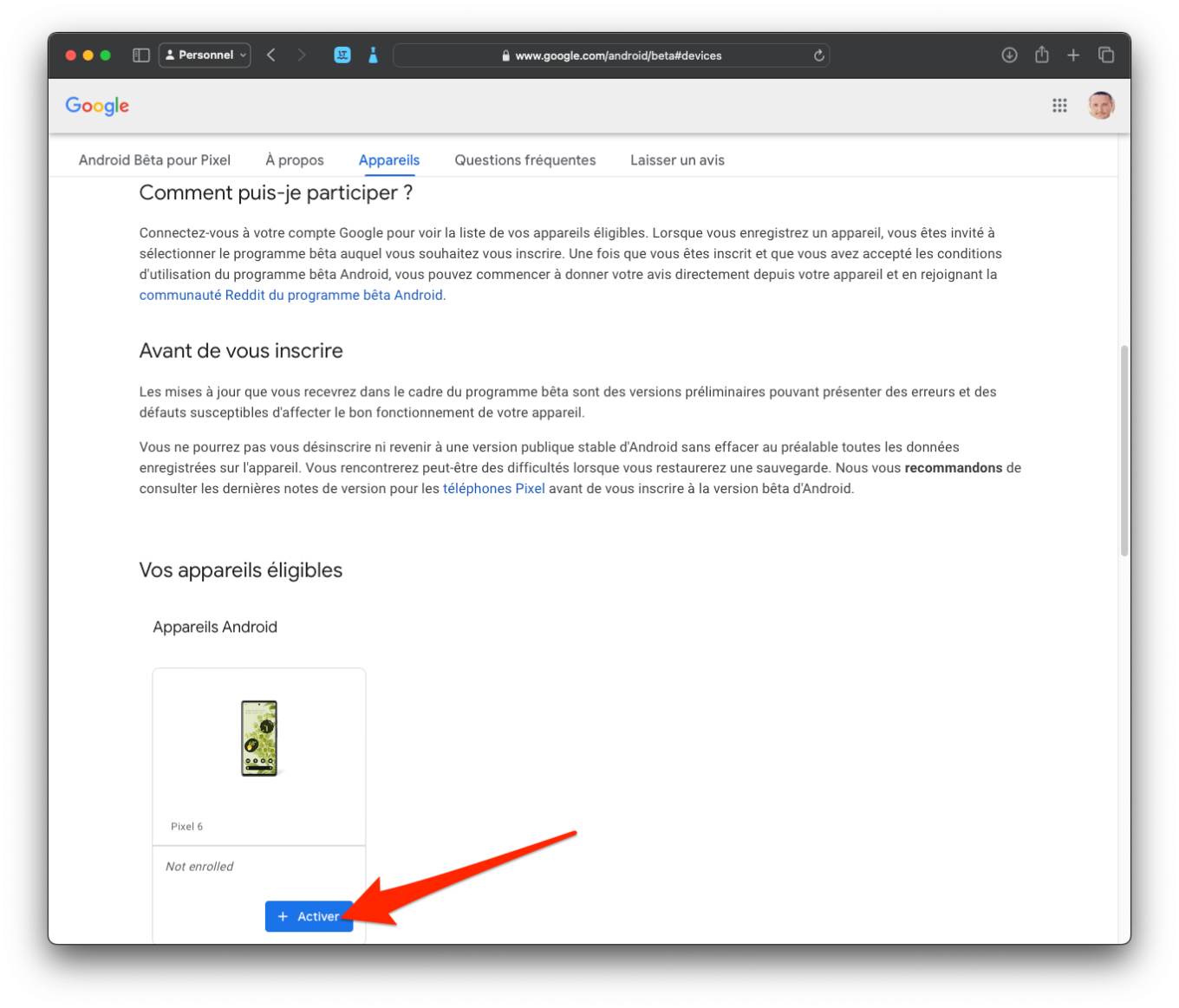Click the 'Avant de vous inscrire' heading

(x=241, y=351)
